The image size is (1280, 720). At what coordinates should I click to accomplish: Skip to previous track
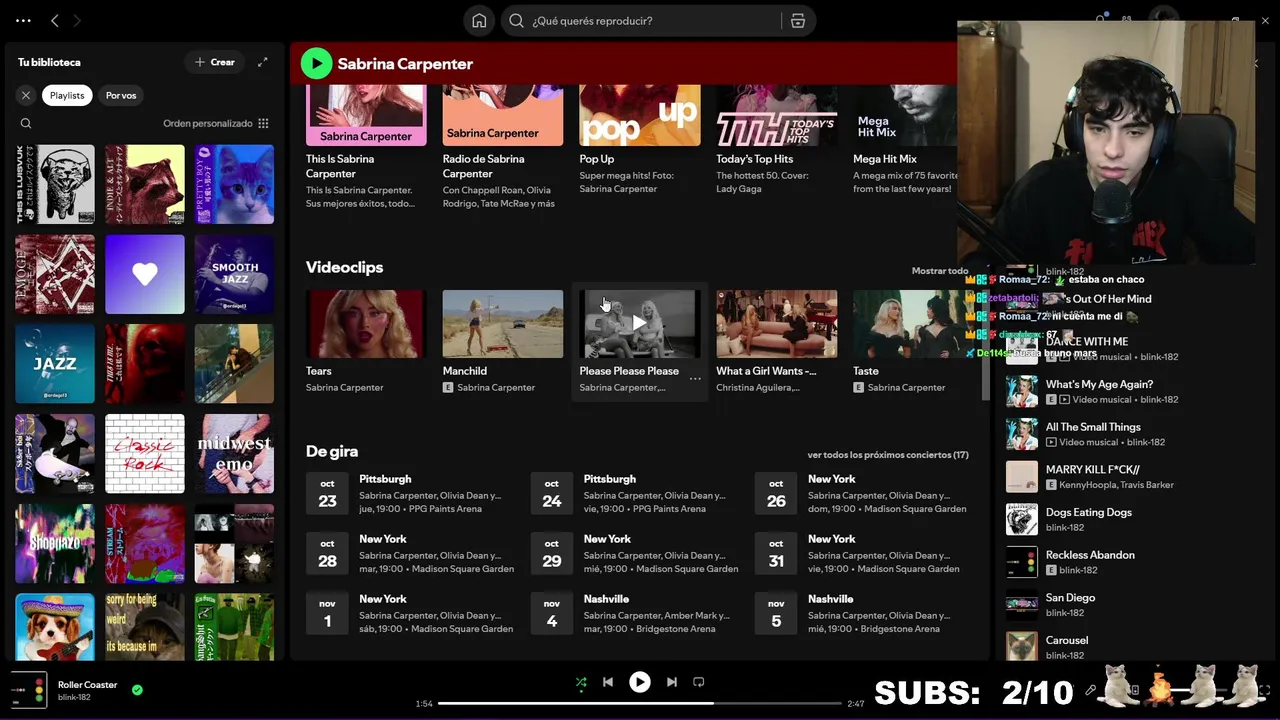(607, 682)
